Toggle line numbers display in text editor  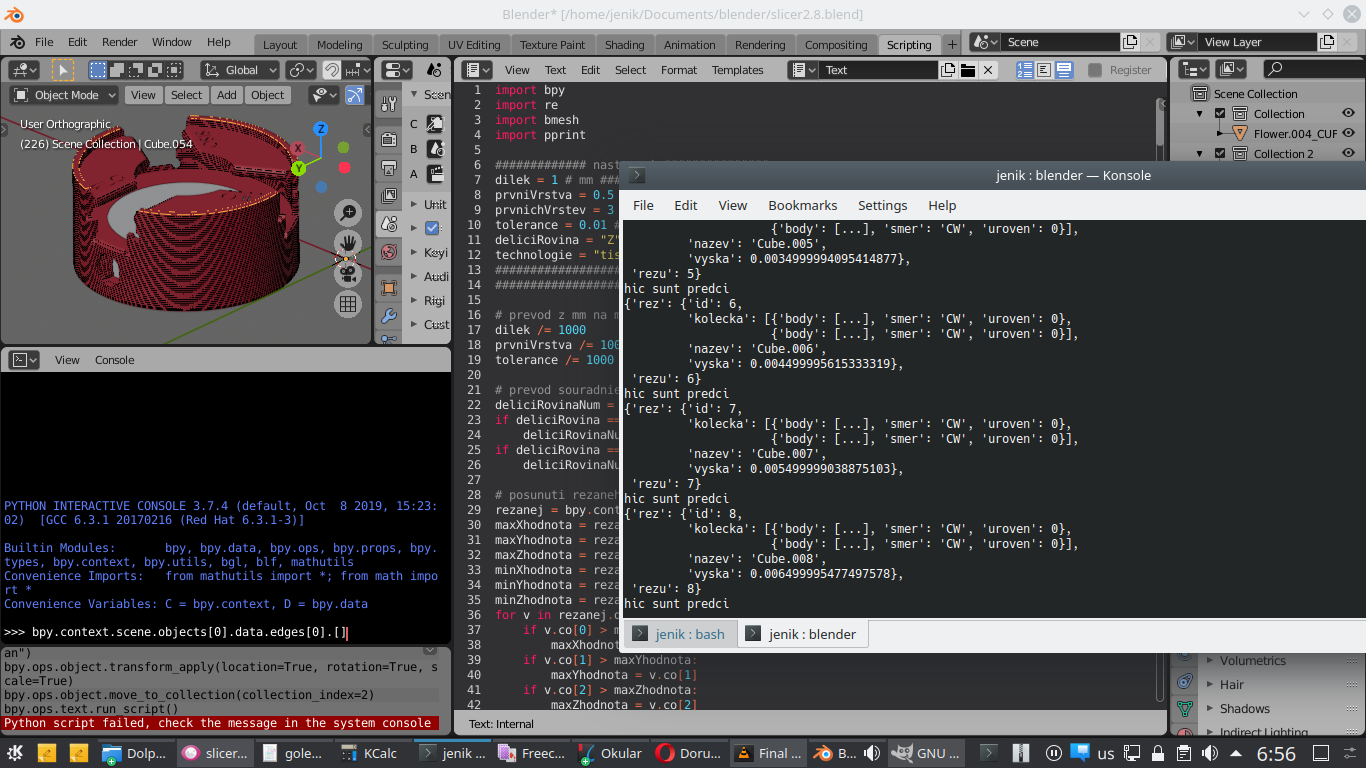1025,70
